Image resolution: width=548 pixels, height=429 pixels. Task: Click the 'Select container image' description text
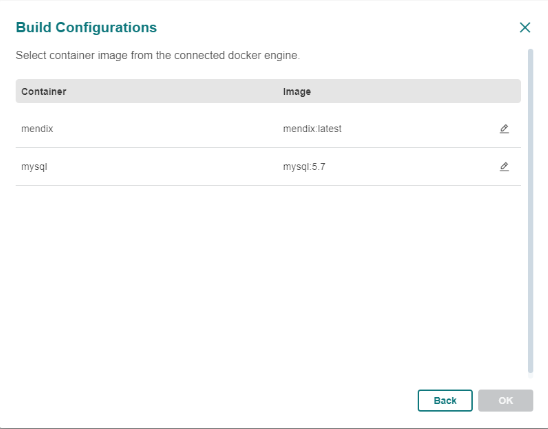coord(158,55)
